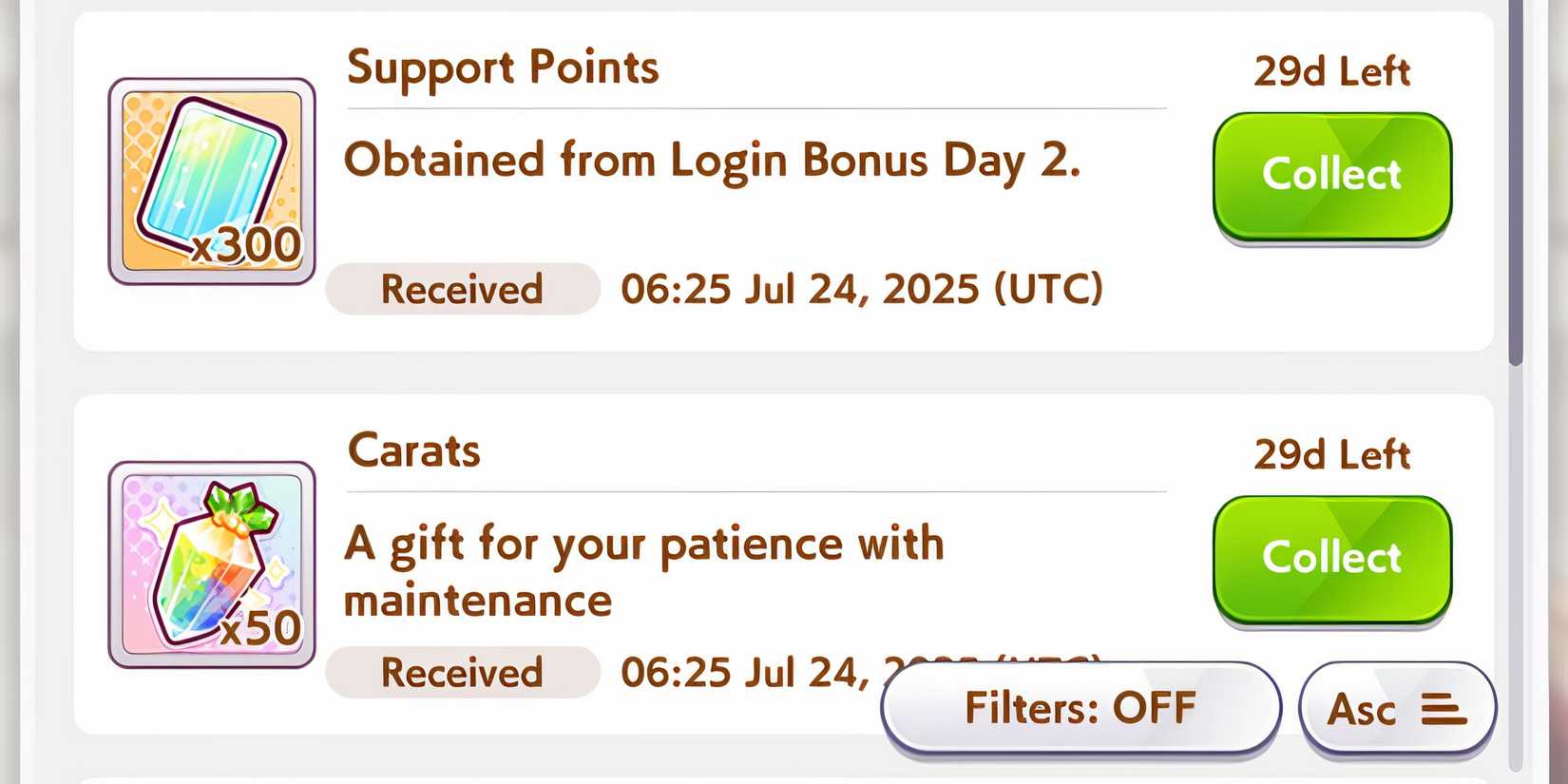Collect the Support Points login bonus

coord(1331,175)
